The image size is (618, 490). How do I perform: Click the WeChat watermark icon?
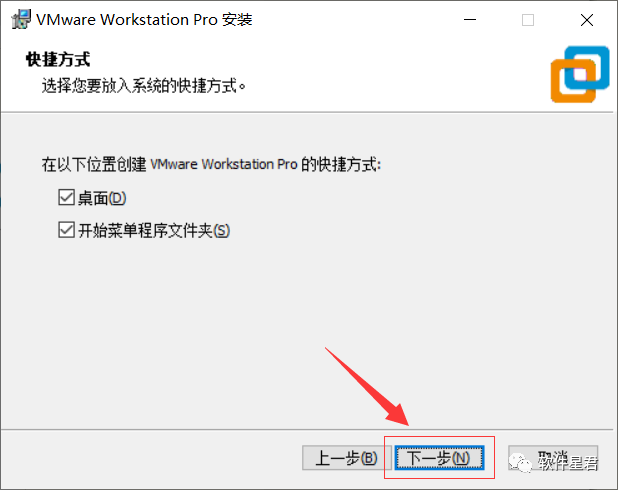click(520, 462)
